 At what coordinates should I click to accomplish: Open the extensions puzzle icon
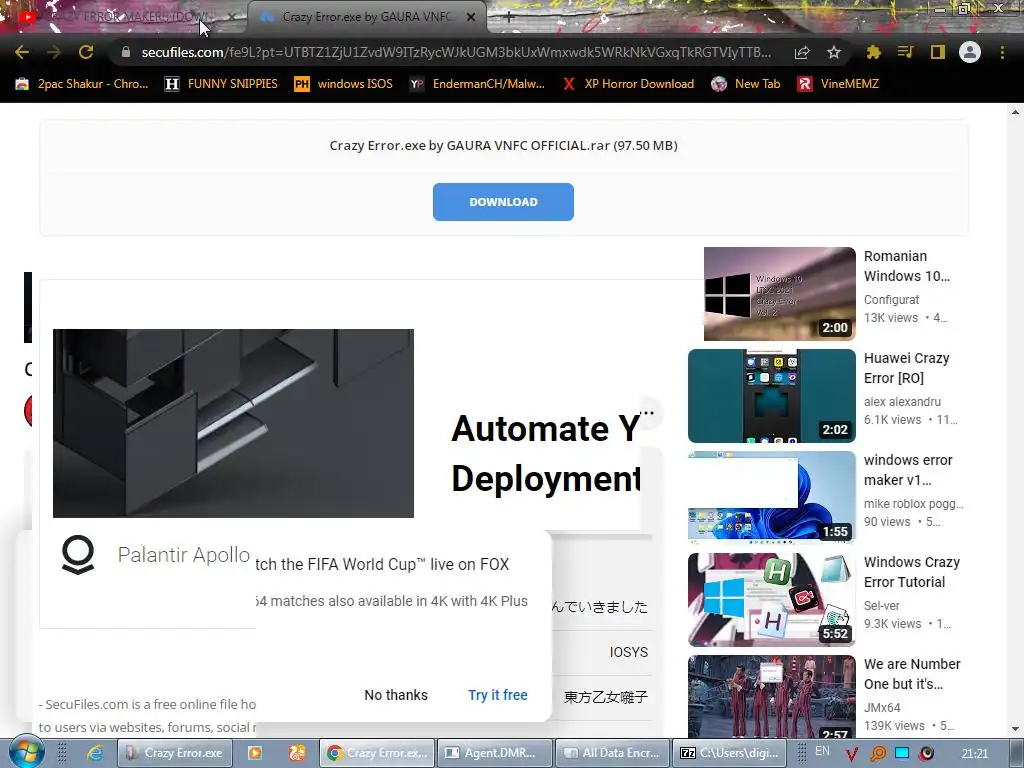click(x=874, y=52)
